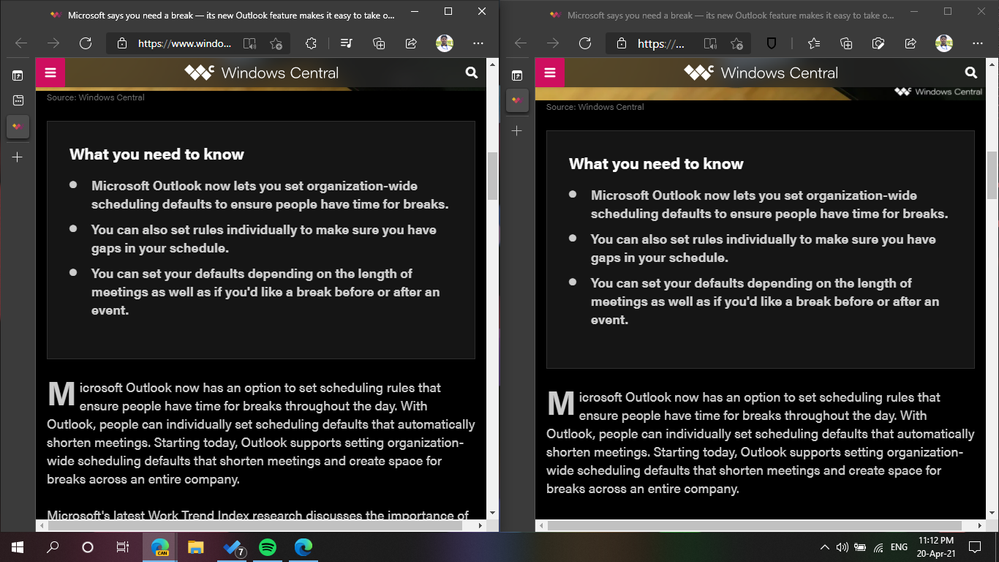Open File Explorer from the taskbar
The height and width of the screenshot is (562, 999).
[x=196, y=547]
